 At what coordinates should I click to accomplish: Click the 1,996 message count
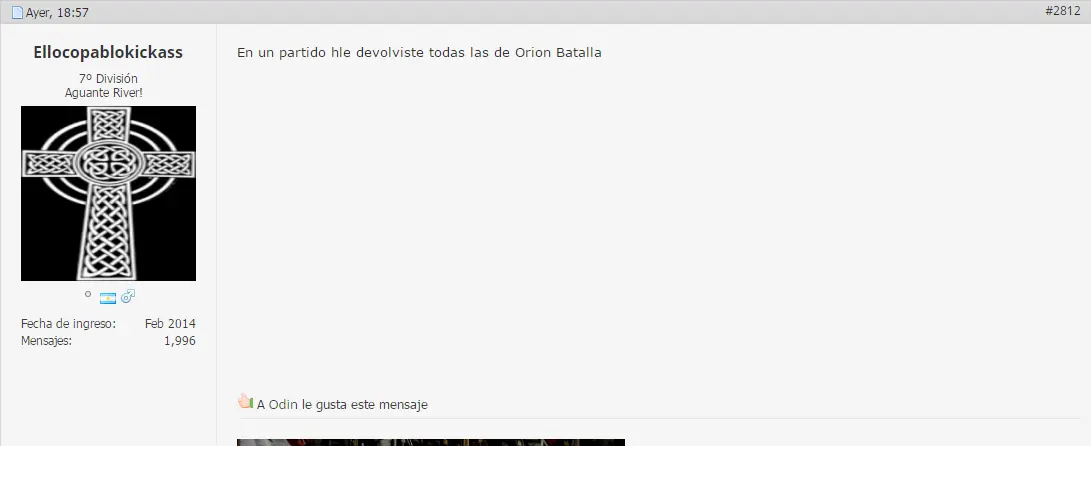point(180,341)
